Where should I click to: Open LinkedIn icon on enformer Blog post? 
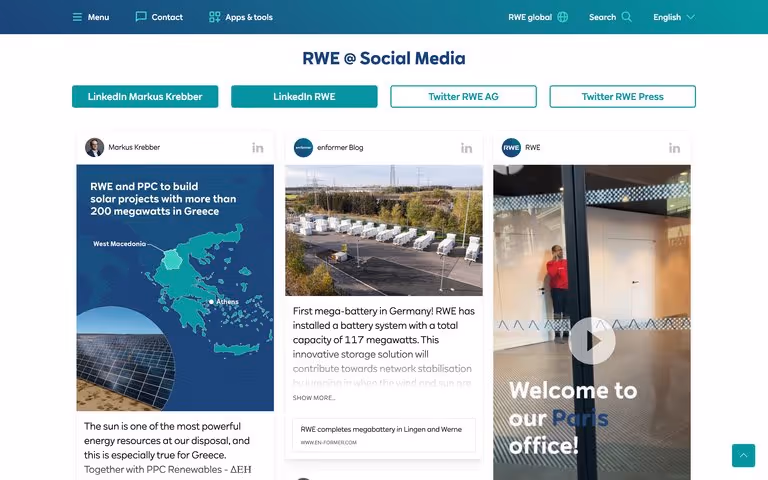point(466,148)
